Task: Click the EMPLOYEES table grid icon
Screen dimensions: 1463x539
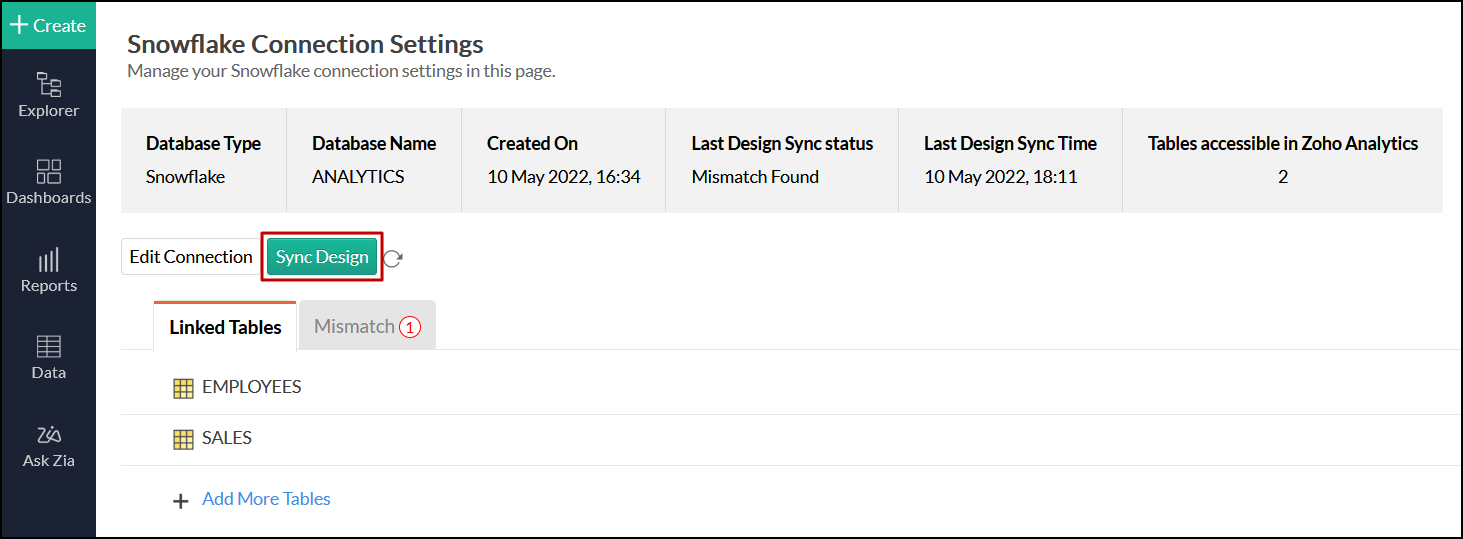Action: 183,388
